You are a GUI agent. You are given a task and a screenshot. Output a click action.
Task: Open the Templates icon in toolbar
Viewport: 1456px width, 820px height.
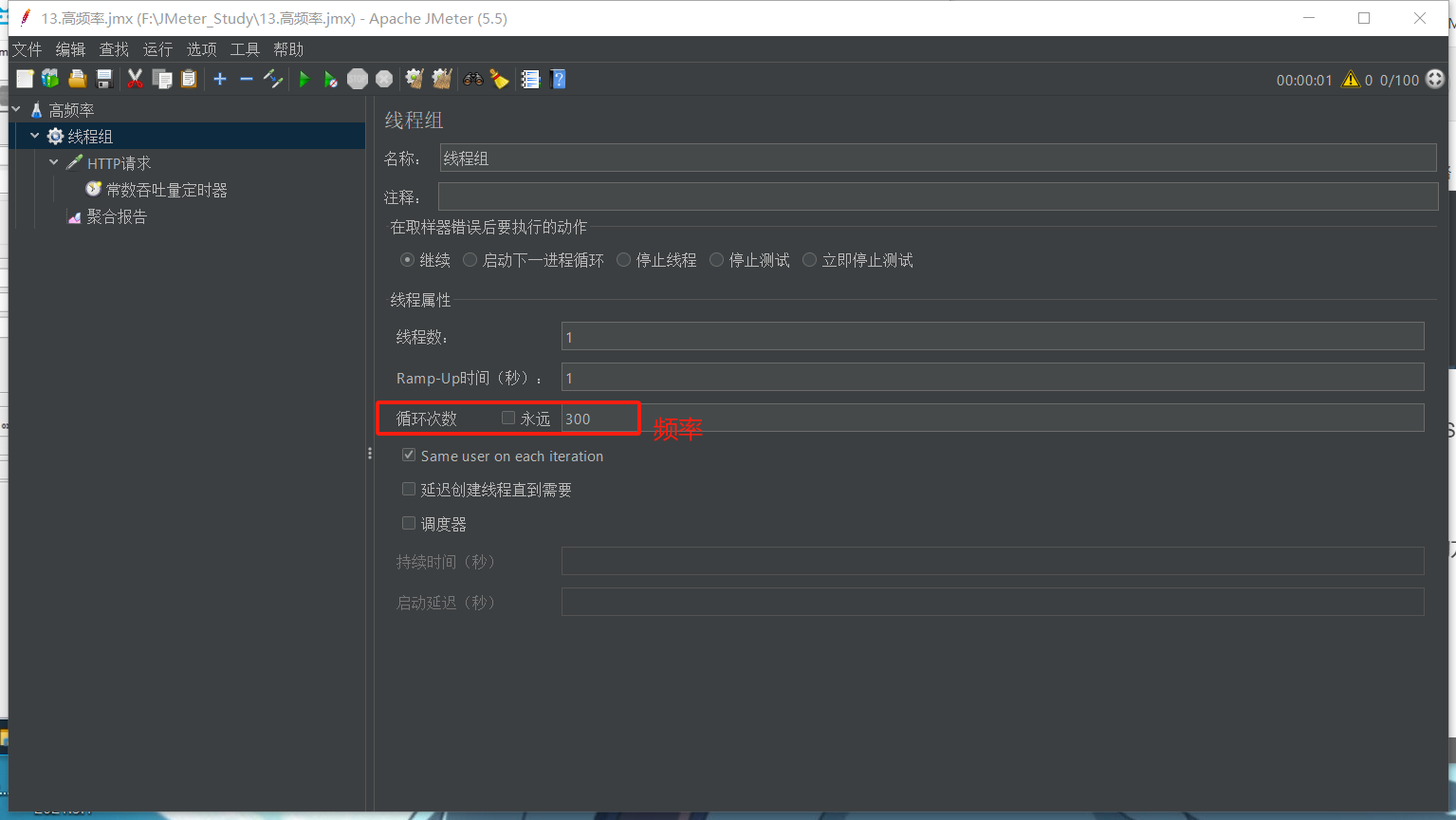pos(50,79)
